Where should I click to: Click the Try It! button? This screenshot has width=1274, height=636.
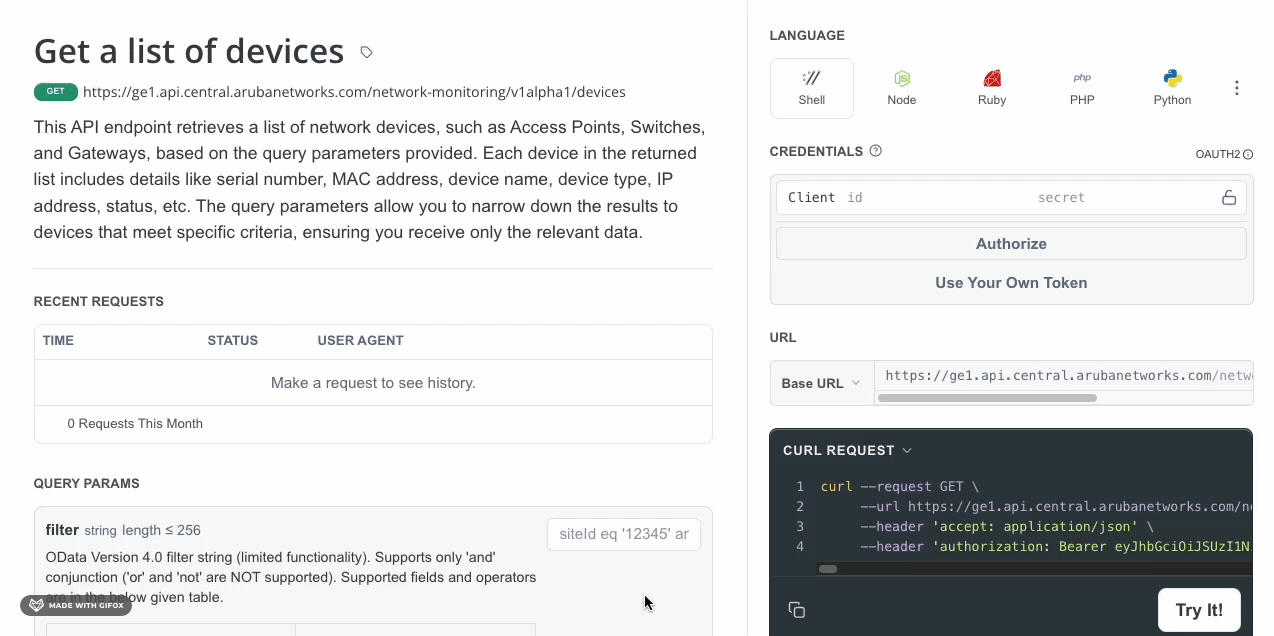coord(1199,610)
